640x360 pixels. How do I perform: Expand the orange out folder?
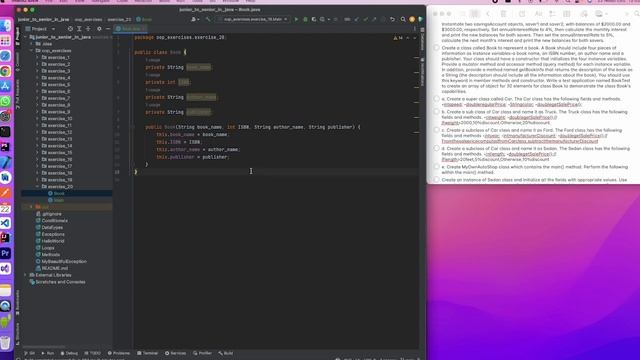tap(31, 207)
